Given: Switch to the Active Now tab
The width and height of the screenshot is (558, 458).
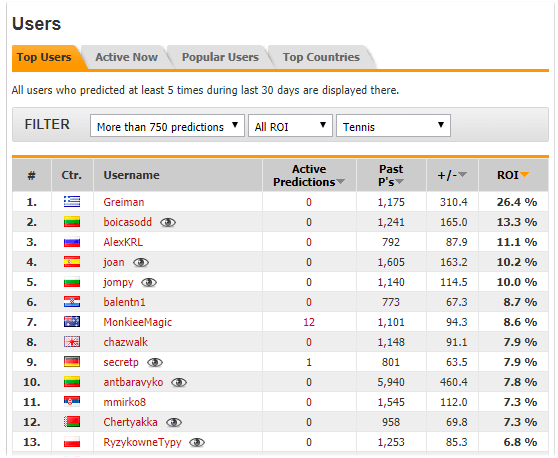Looking at the screenshot, I should pos(126,57).
